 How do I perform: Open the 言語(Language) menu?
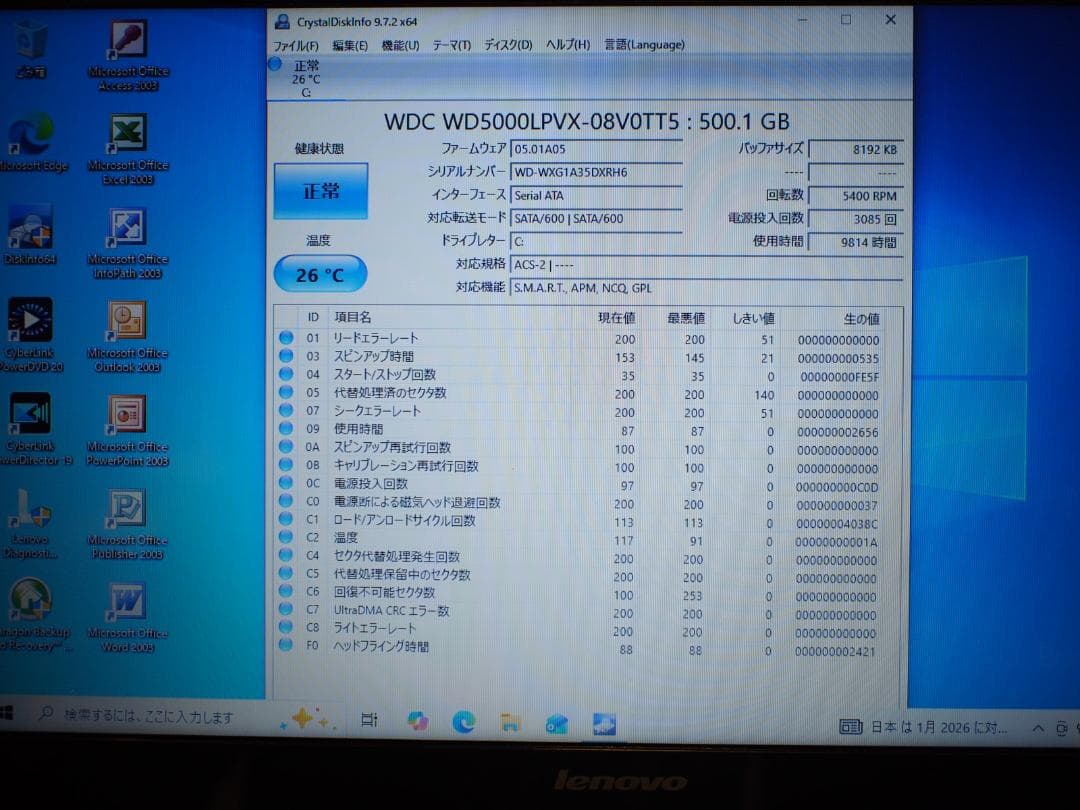(644, 45)
